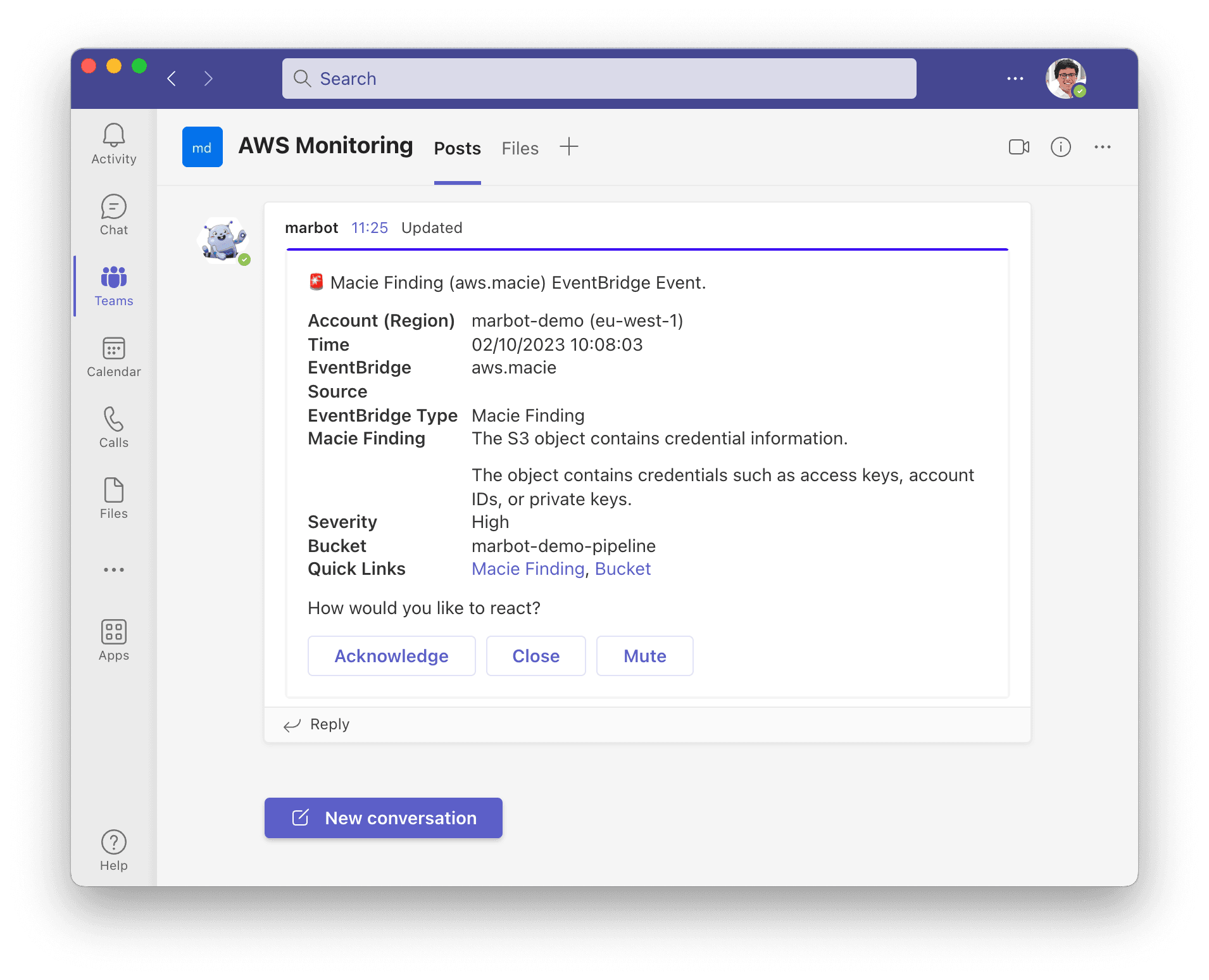Viewport: 1209px width, 980px height.
Task: Click the 'marbot-demo-pipeline' bucket value
Action: coord(563,546)
